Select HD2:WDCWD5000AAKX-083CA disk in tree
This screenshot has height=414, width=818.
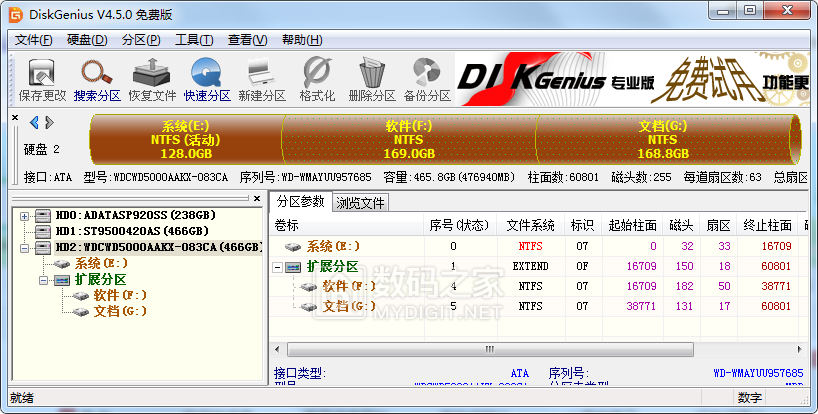coord(158,247)
